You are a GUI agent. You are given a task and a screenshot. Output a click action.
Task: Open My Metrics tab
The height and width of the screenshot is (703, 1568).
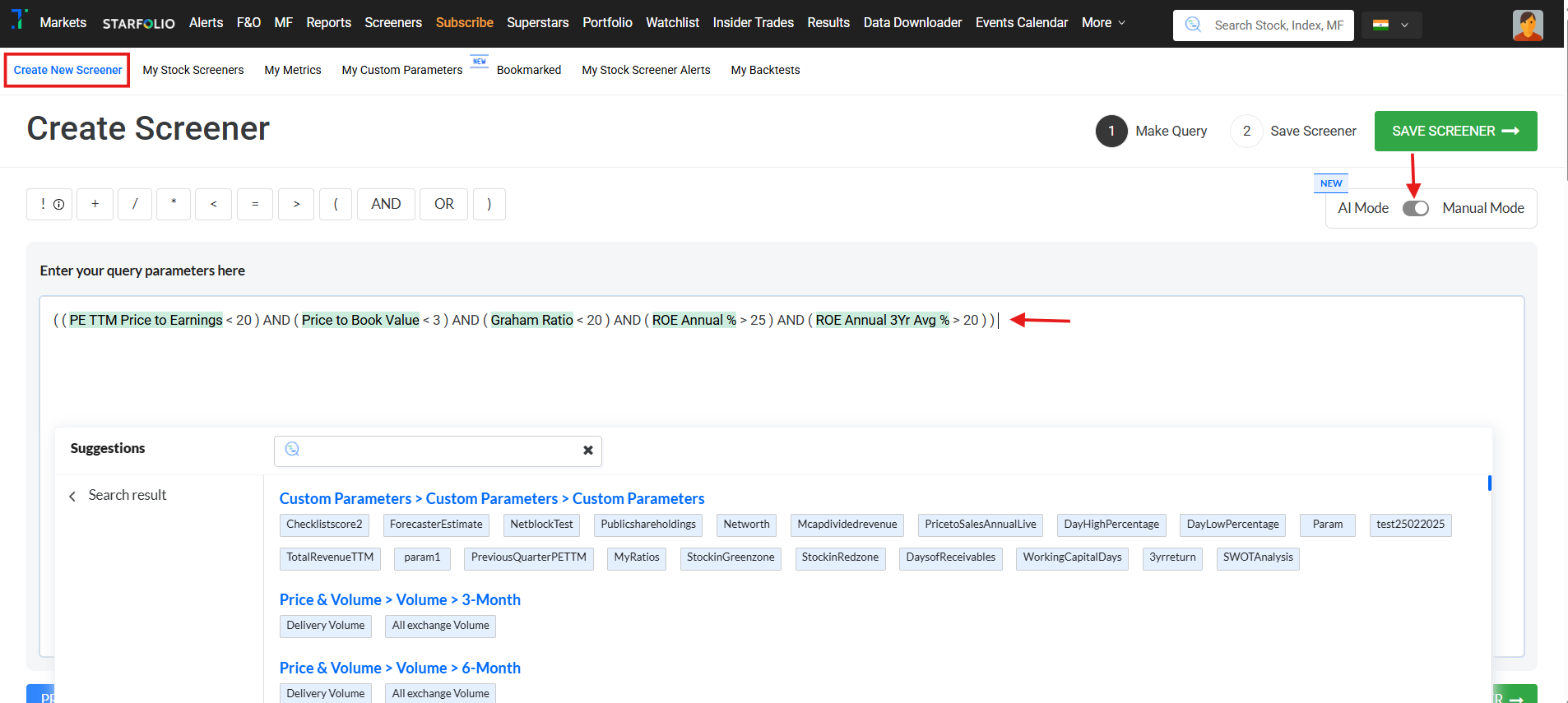pos(293,70)
